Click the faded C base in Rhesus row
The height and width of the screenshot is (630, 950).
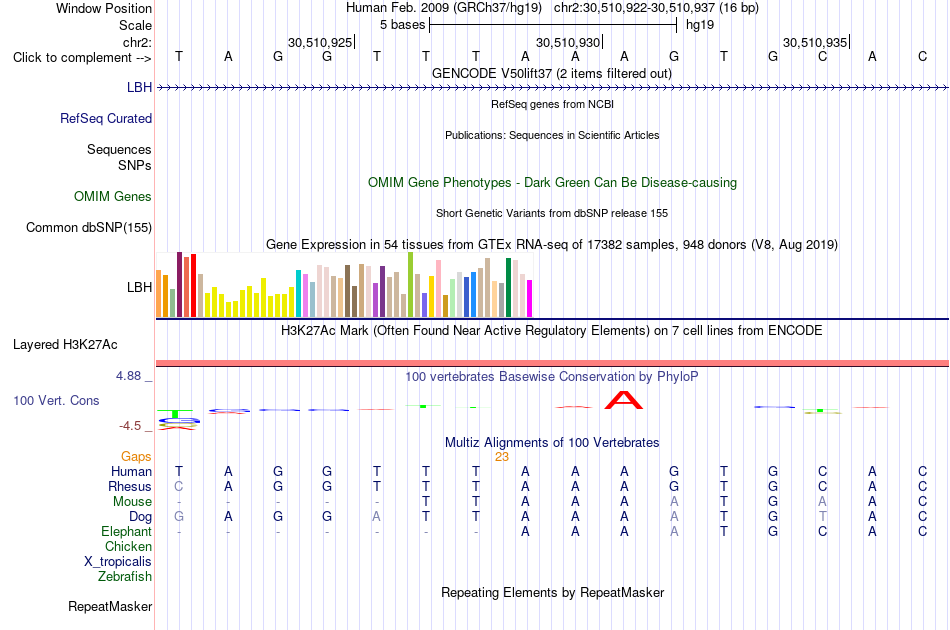pos(179,486)
